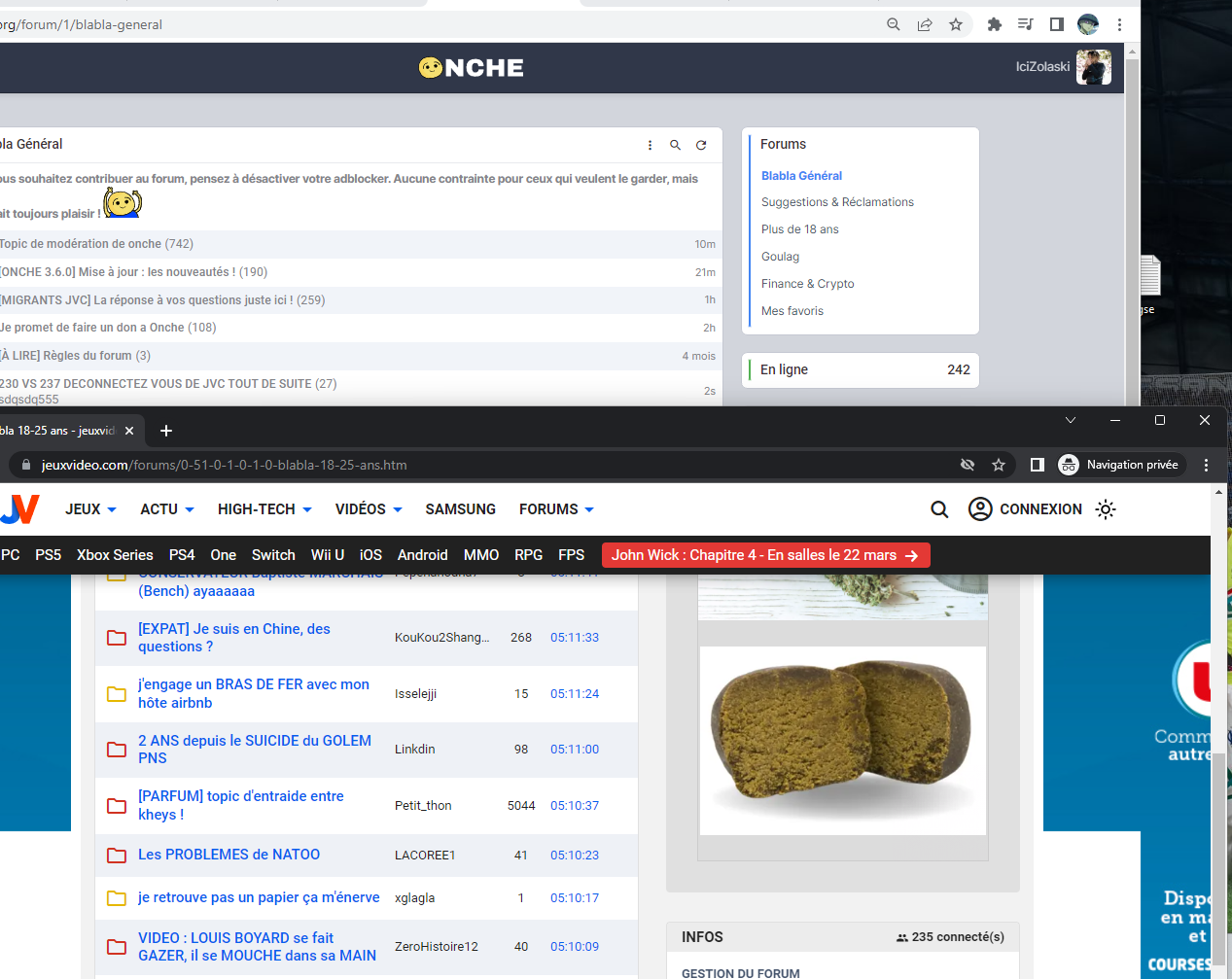Select the FPS genre tab
Screen dimensions: 1232x979
[572, 555]
